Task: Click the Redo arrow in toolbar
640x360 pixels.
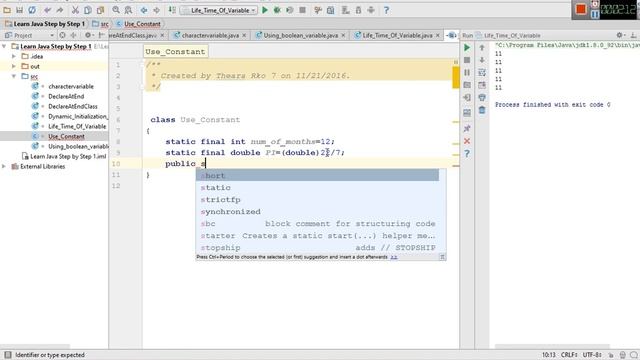Action: coord(60,10)
